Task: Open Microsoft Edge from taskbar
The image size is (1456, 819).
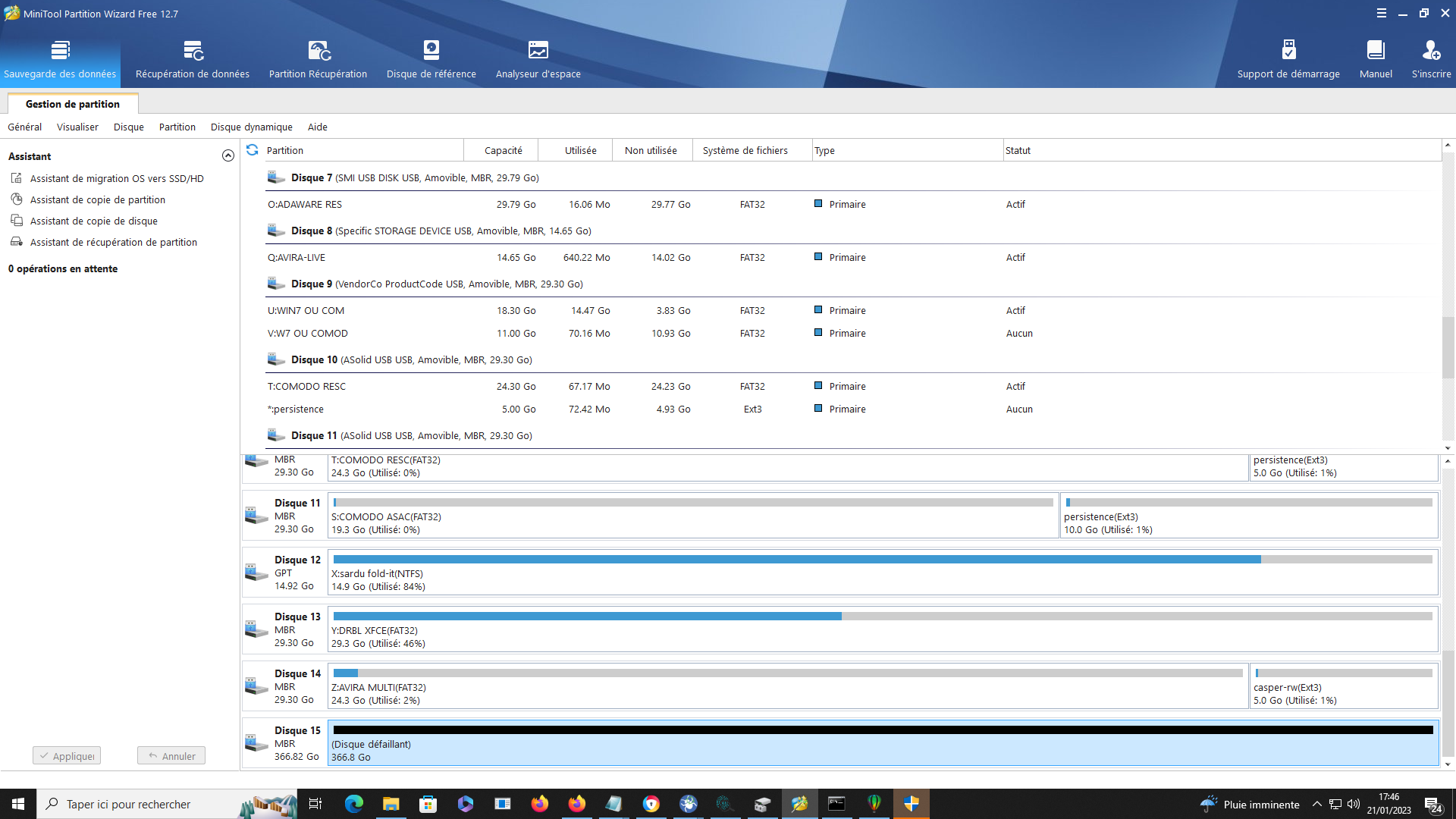Action: coord(353,804)
